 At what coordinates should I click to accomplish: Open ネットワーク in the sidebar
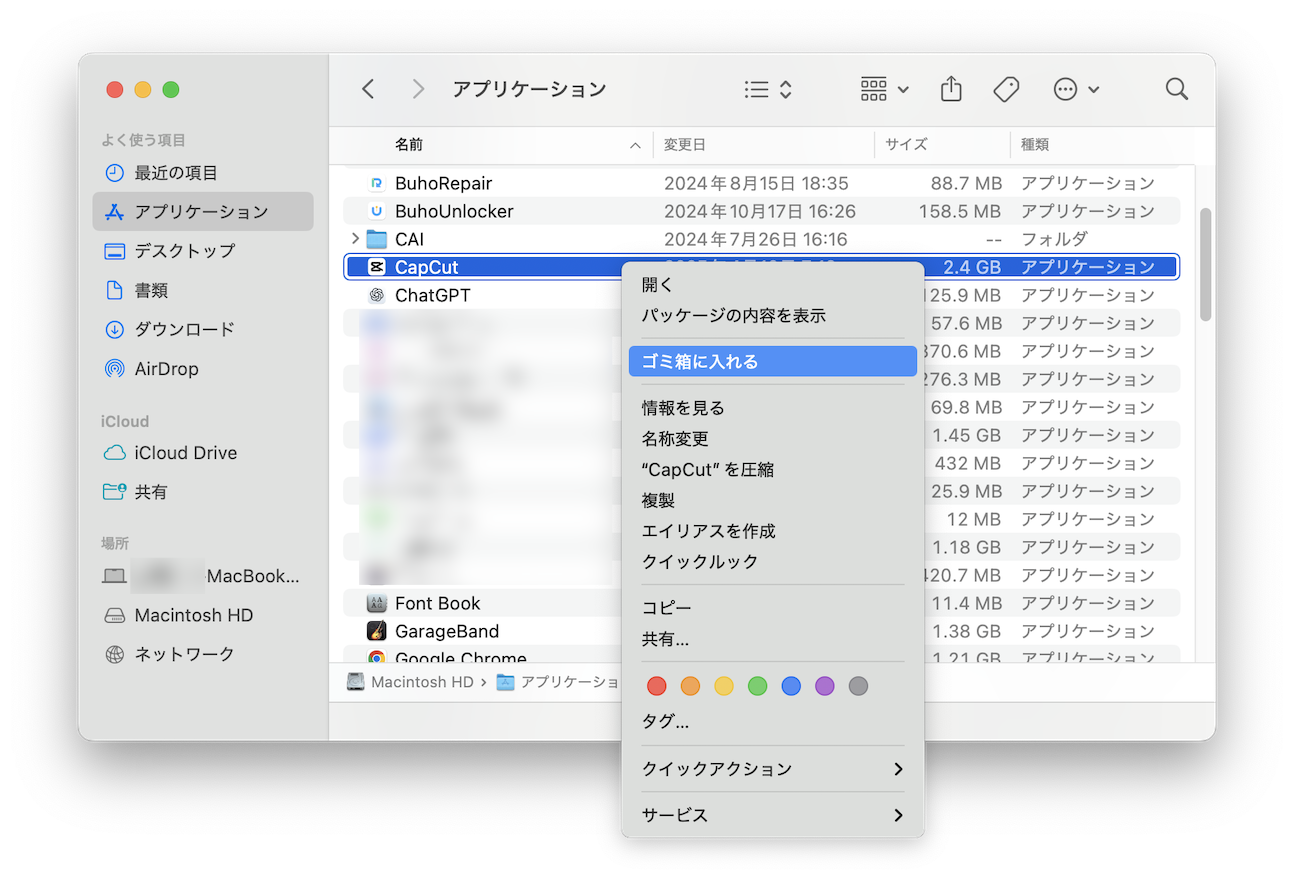coord(203,654)
